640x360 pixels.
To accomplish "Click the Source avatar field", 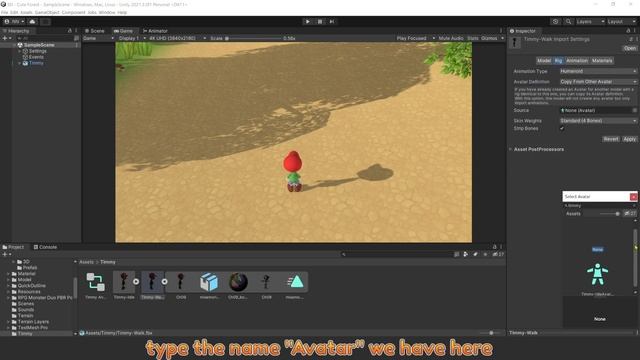I will tap(595, 111).
